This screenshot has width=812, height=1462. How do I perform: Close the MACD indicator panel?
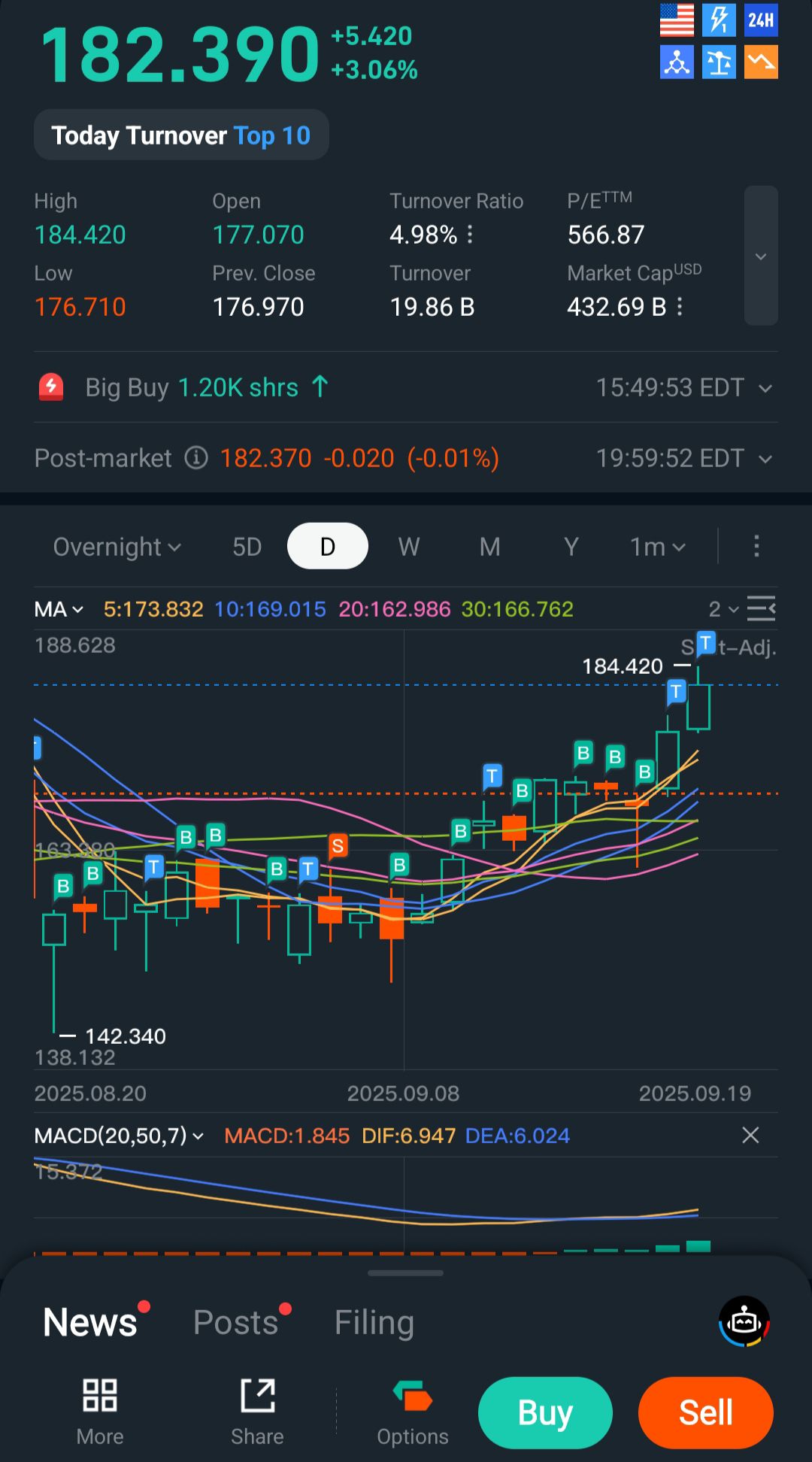(x=750, y=1135)
